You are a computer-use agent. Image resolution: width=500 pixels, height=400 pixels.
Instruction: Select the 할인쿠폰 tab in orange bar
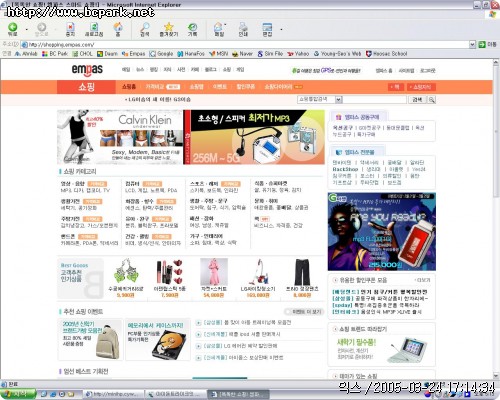(245, 87)
